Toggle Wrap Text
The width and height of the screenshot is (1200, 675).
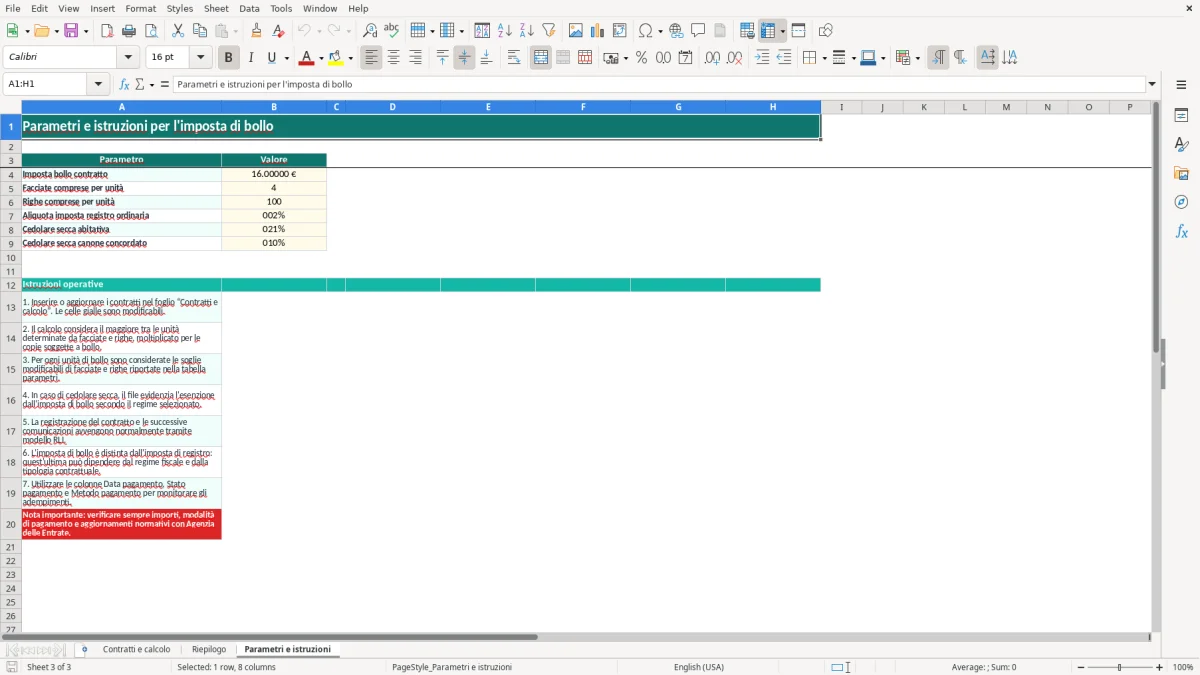[x=514, y=58]
